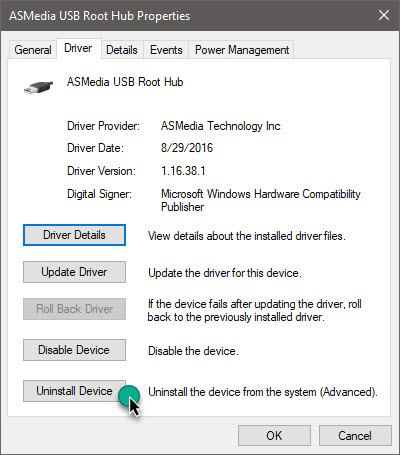Select the Driver tab
The width and height of the screenshot is (400, 455).
coord(78,48)
